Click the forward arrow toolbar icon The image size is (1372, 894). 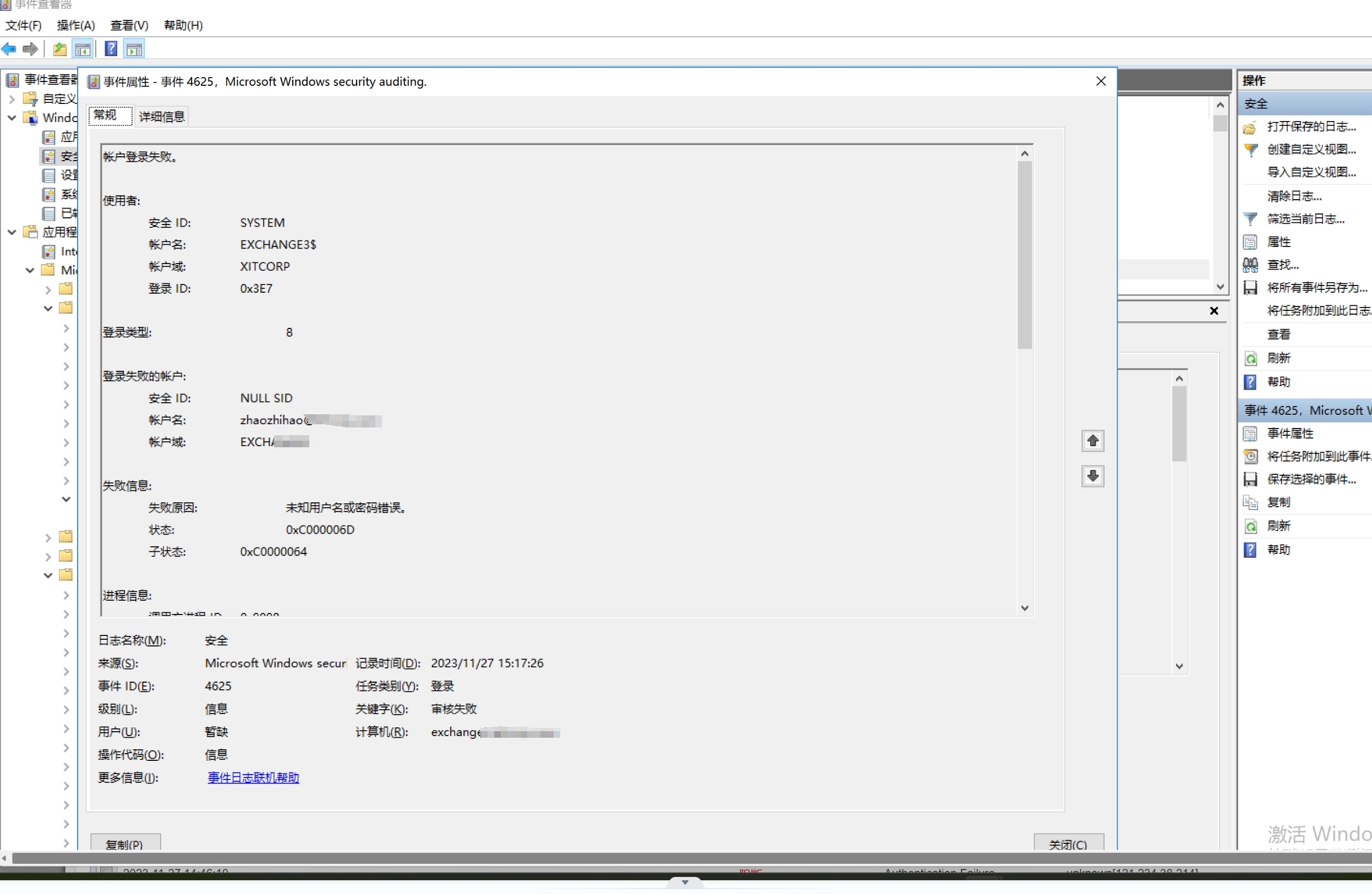[31, 50]
